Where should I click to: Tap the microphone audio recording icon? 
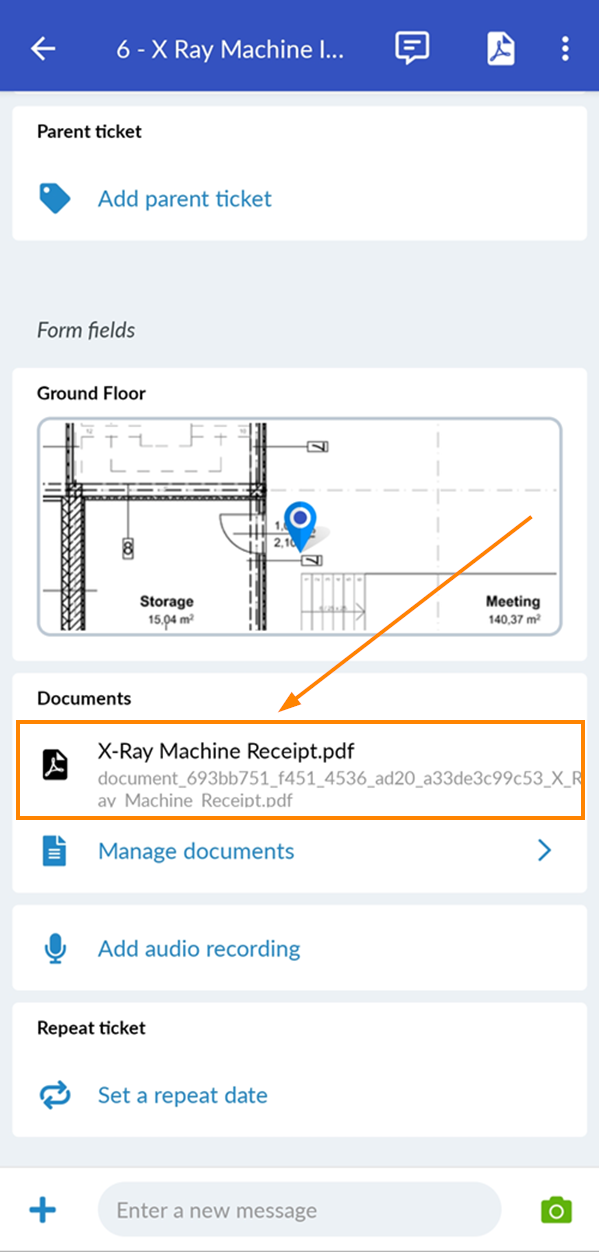[x=55, y=948]
